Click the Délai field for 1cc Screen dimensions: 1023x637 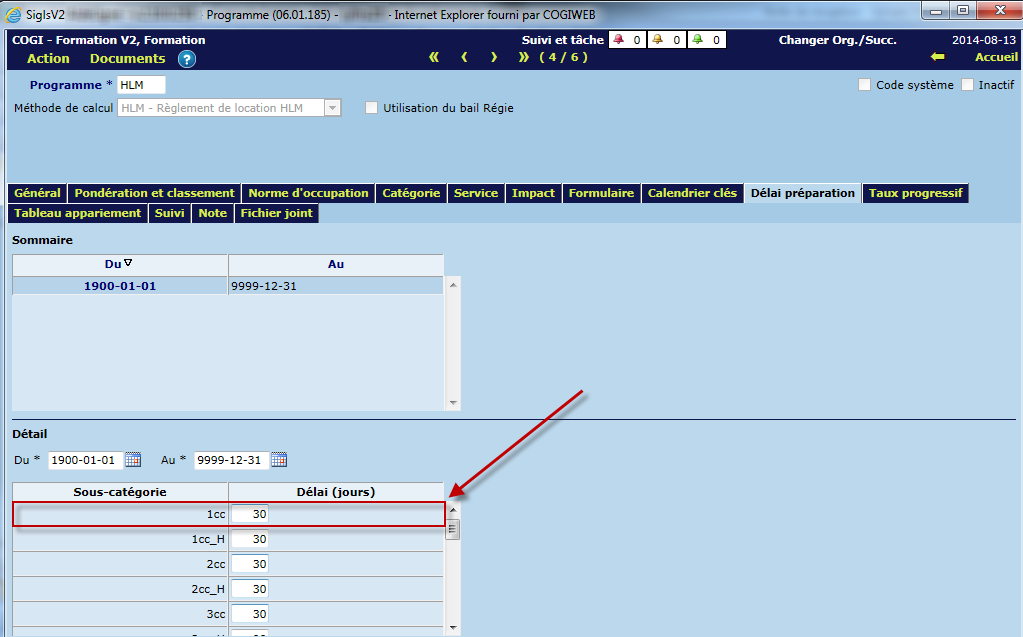(250, 514)
